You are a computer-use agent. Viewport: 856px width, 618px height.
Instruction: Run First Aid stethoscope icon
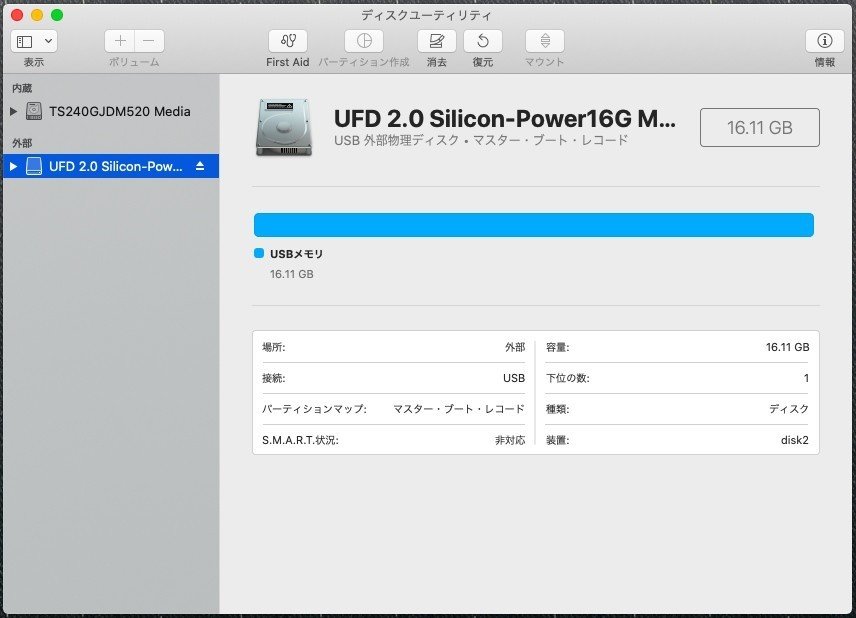coord(288,41)
